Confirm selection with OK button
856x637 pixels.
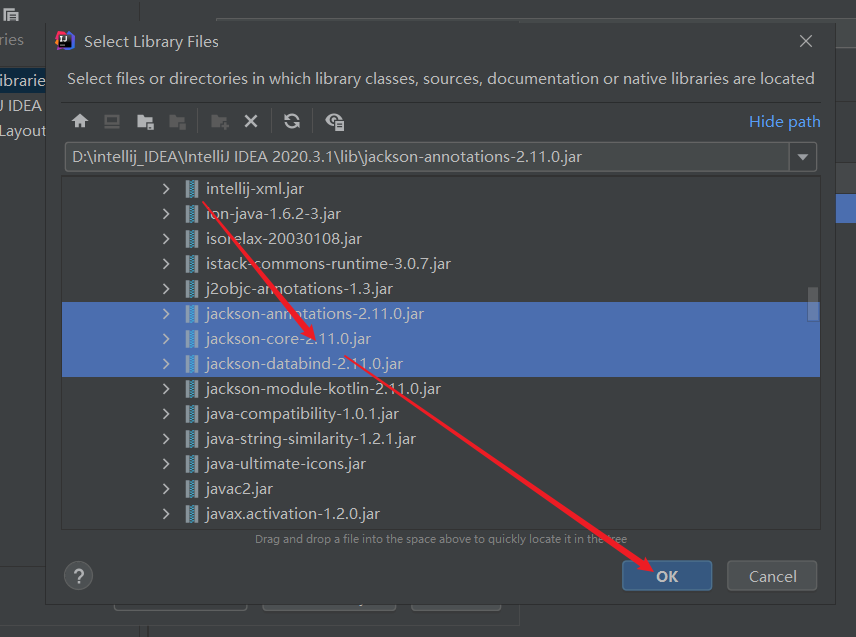(x=667, y=576)
